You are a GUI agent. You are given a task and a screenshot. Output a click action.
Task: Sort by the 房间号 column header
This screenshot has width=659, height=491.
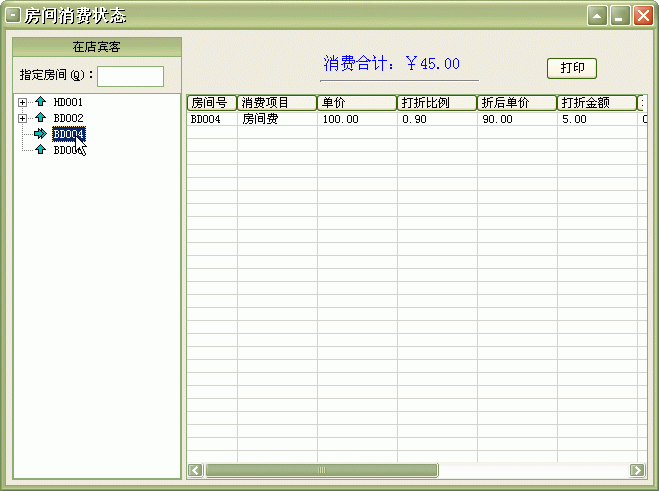pos(211,103)
